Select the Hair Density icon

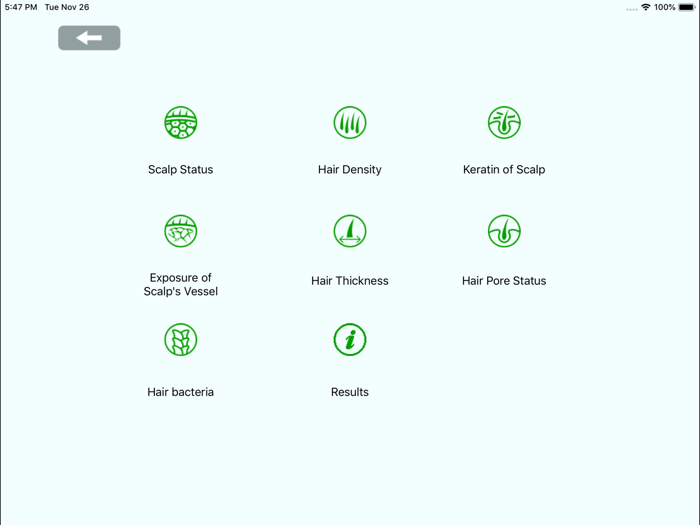coord(350,122)
